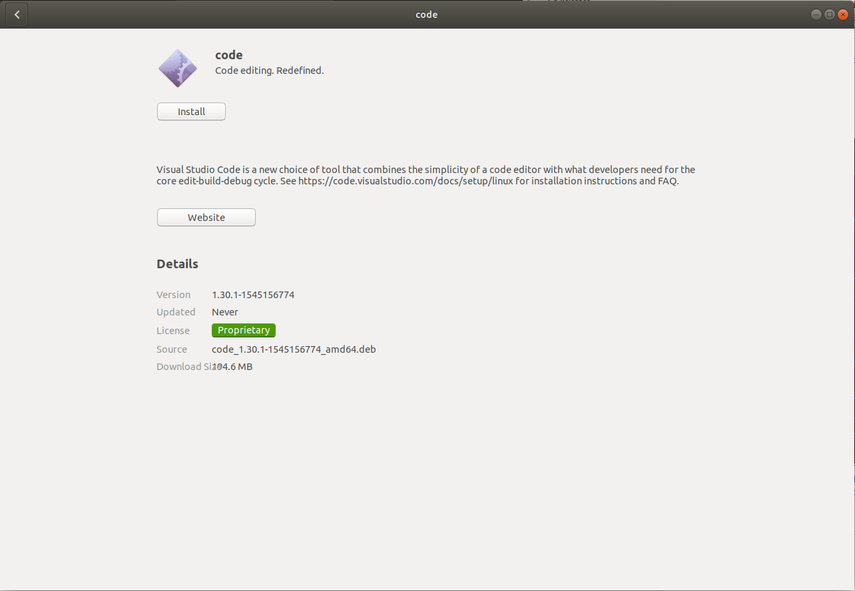The height and width of the screenshot is (591, 855).
Task: Click the Updated value 'Never'
Action: 224,312
